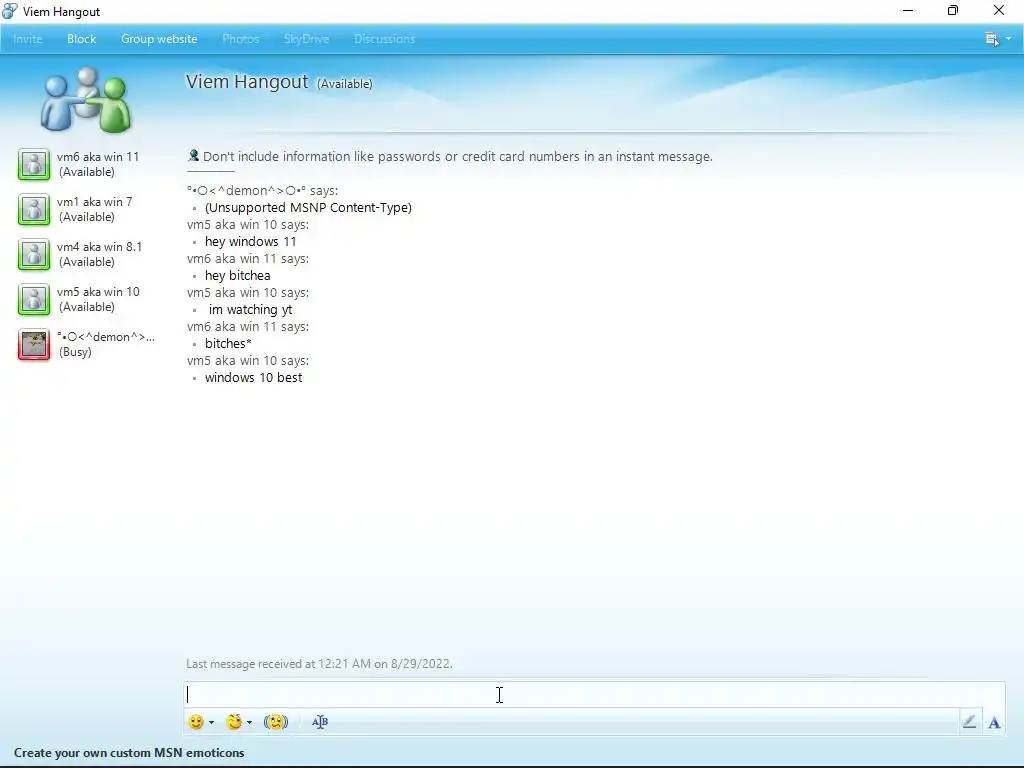Viewport: 1024px width, 768px height.
Task: Expand the show-menu dropdown arrow
Action: [x=1008, y=39]
